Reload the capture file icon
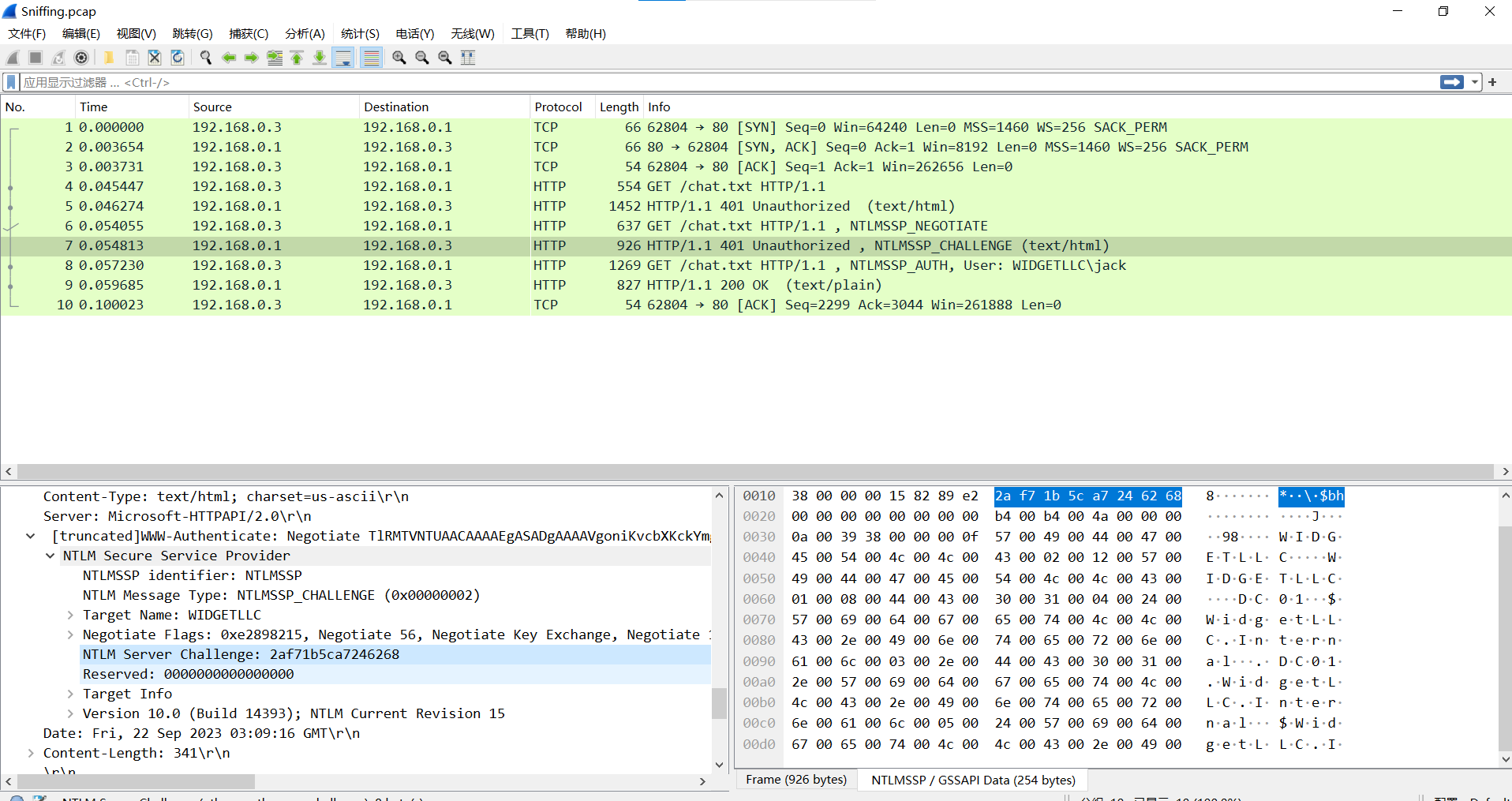Screen dimensions: 1512x801 tap(178, 58)
